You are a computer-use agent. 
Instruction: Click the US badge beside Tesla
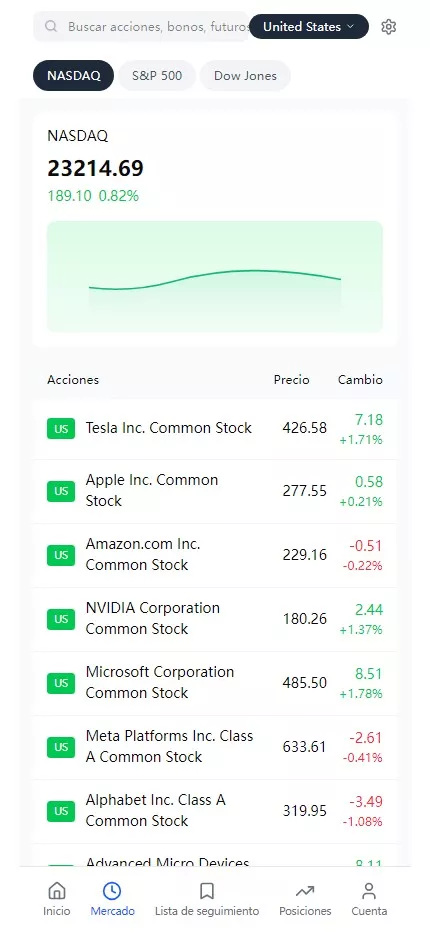[x=61, y=428]
